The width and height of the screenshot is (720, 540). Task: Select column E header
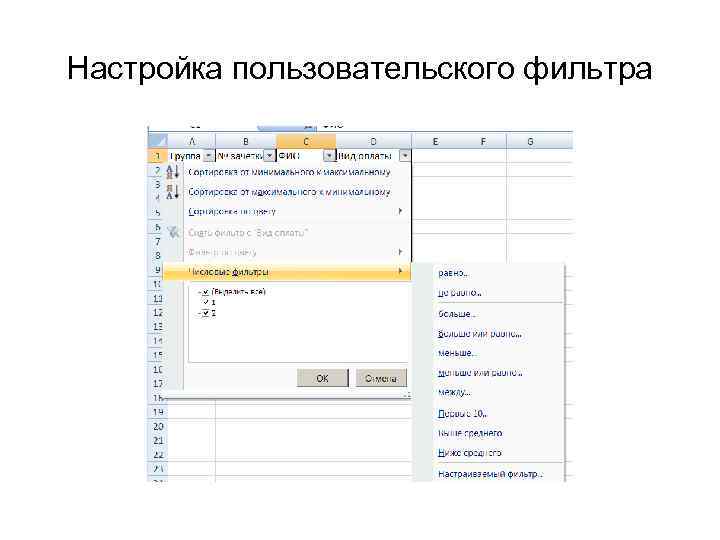pyautogui.click(x=435, y=141)
